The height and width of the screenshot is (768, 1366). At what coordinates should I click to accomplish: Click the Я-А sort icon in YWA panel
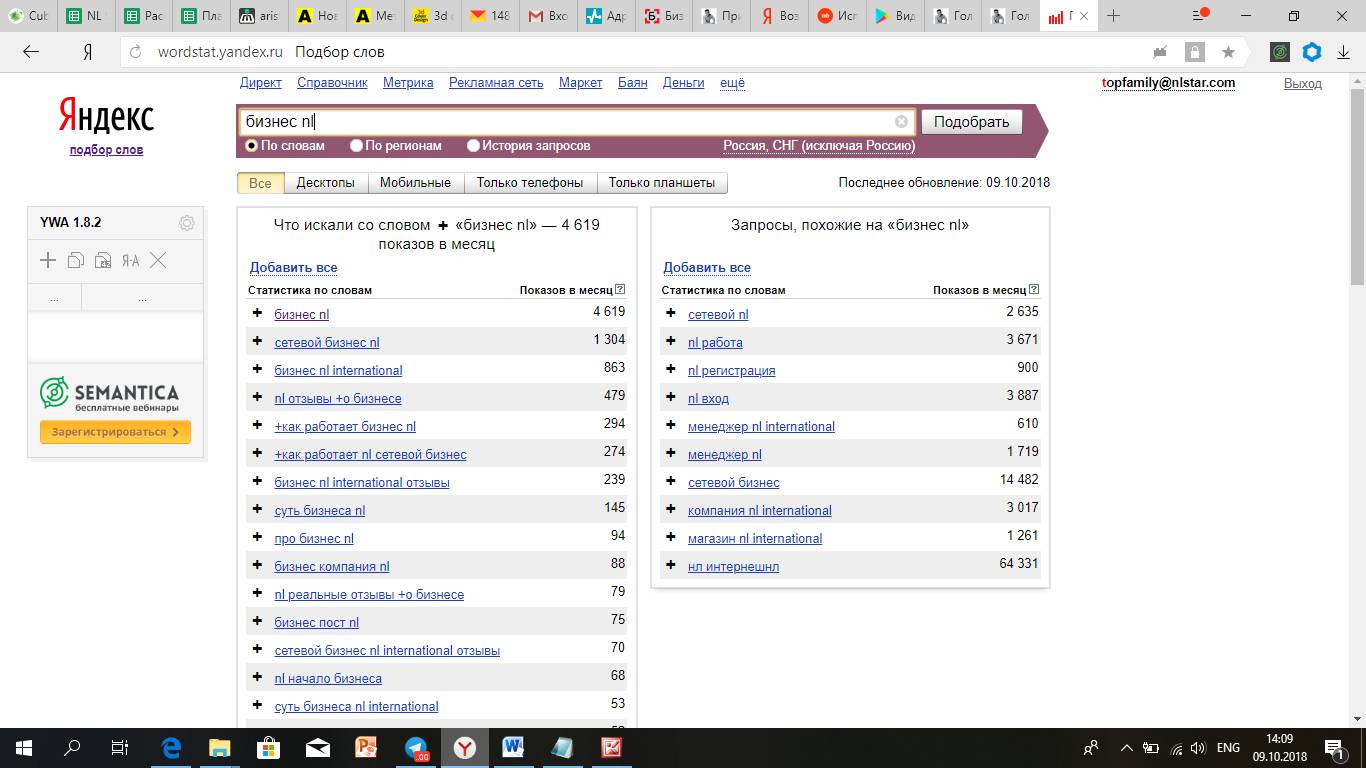[x=130, y=261]
